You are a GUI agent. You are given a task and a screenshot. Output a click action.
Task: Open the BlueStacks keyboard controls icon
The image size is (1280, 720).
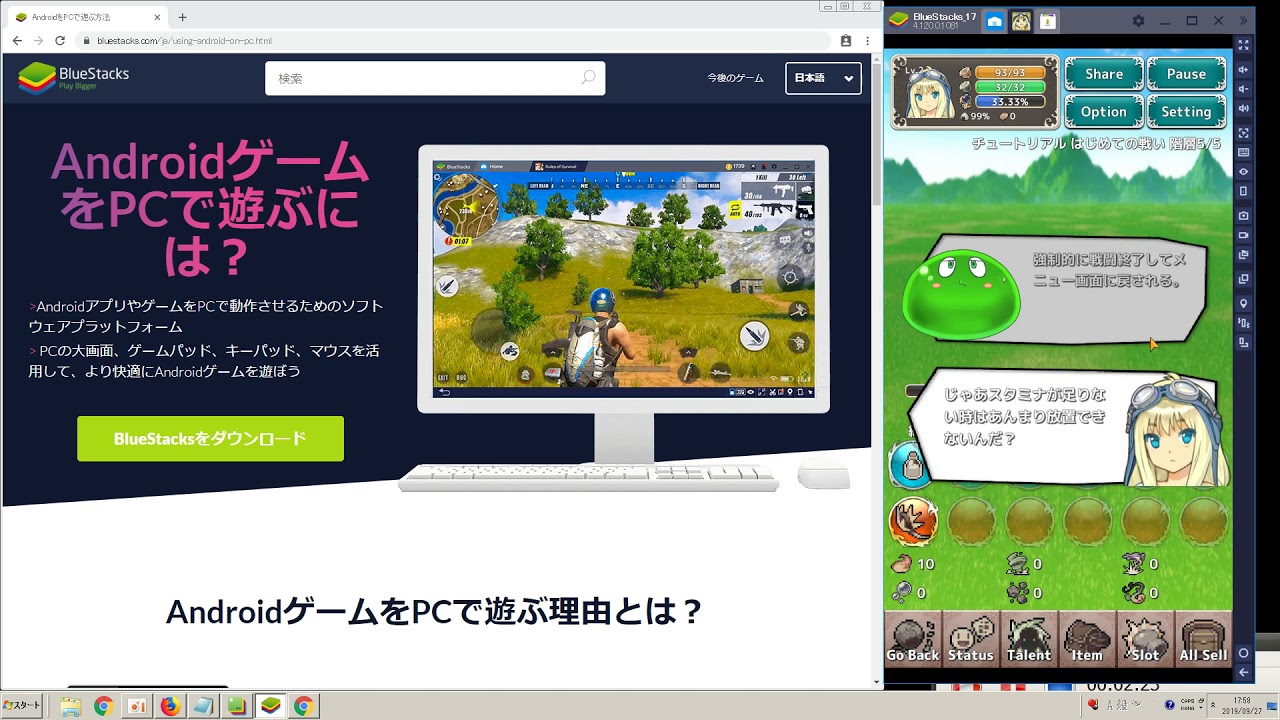pyautogui.click(x=1243, y=152)
